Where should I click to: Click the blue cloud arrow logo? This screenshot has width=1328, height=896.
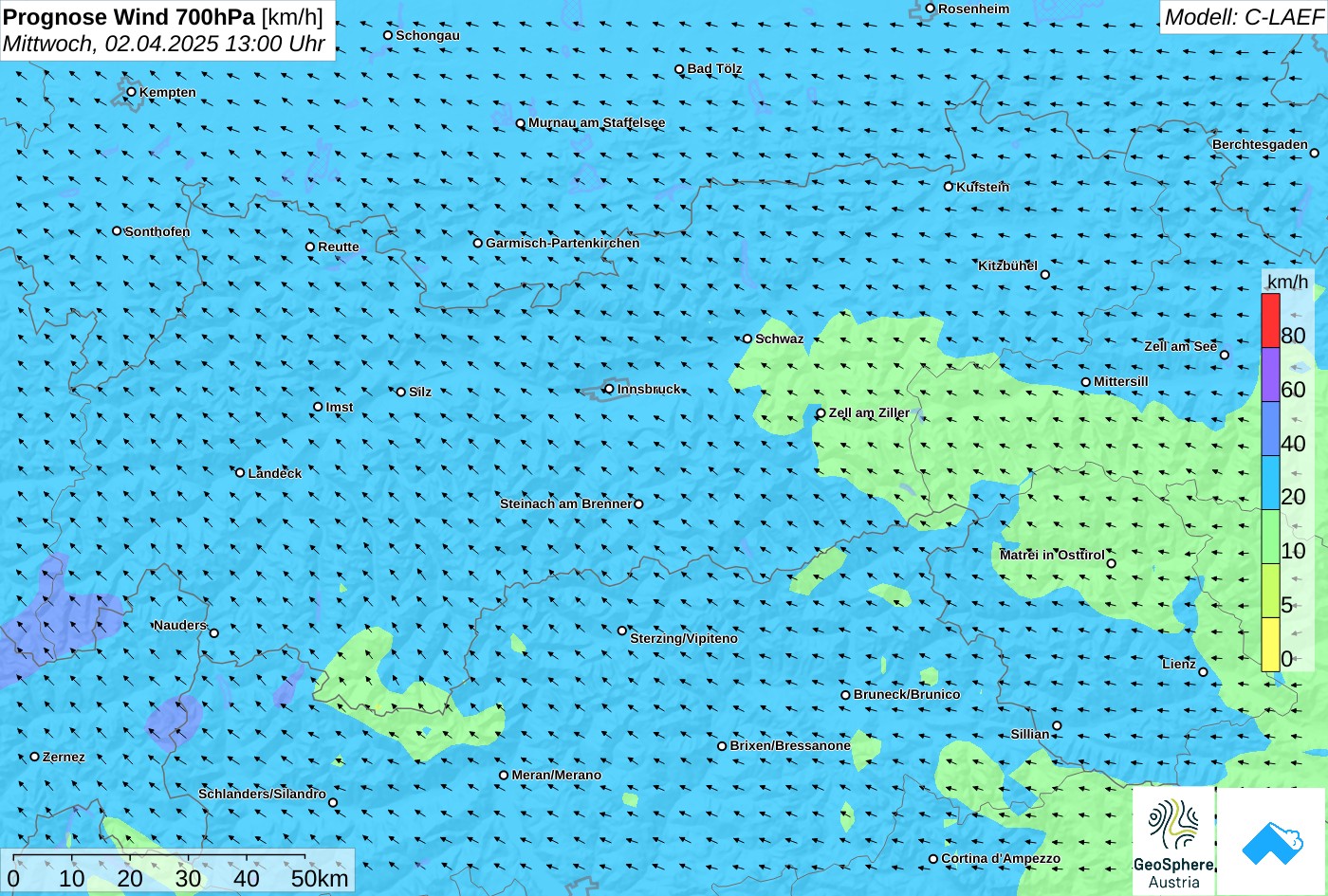click(1271, 841)
